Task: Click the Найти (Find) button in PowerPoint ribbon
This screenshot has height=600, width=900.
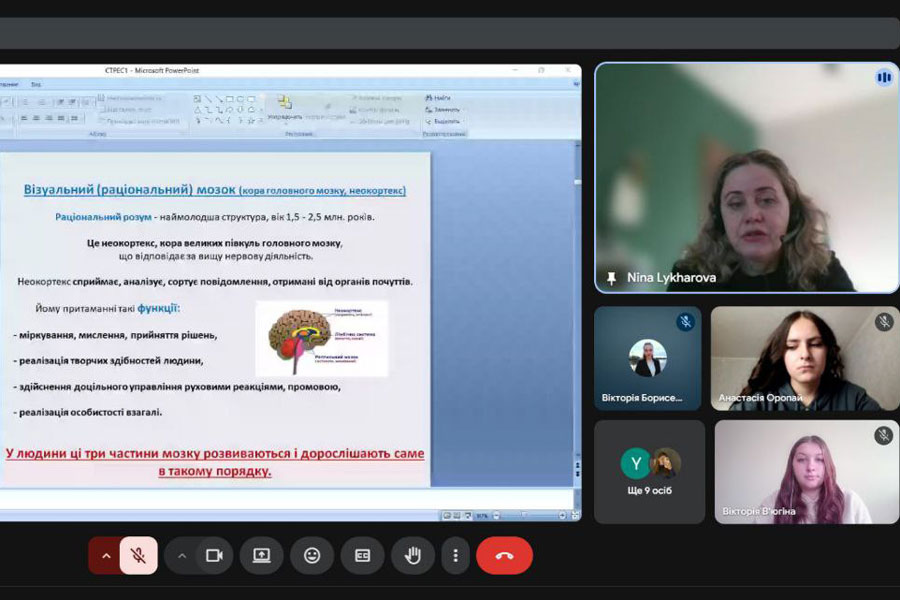Action: [438, 98]
